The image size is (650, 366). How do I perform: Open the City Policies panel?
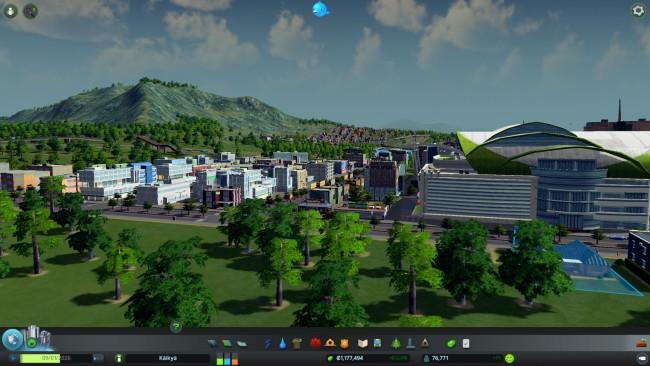click(x=466, y=344)
